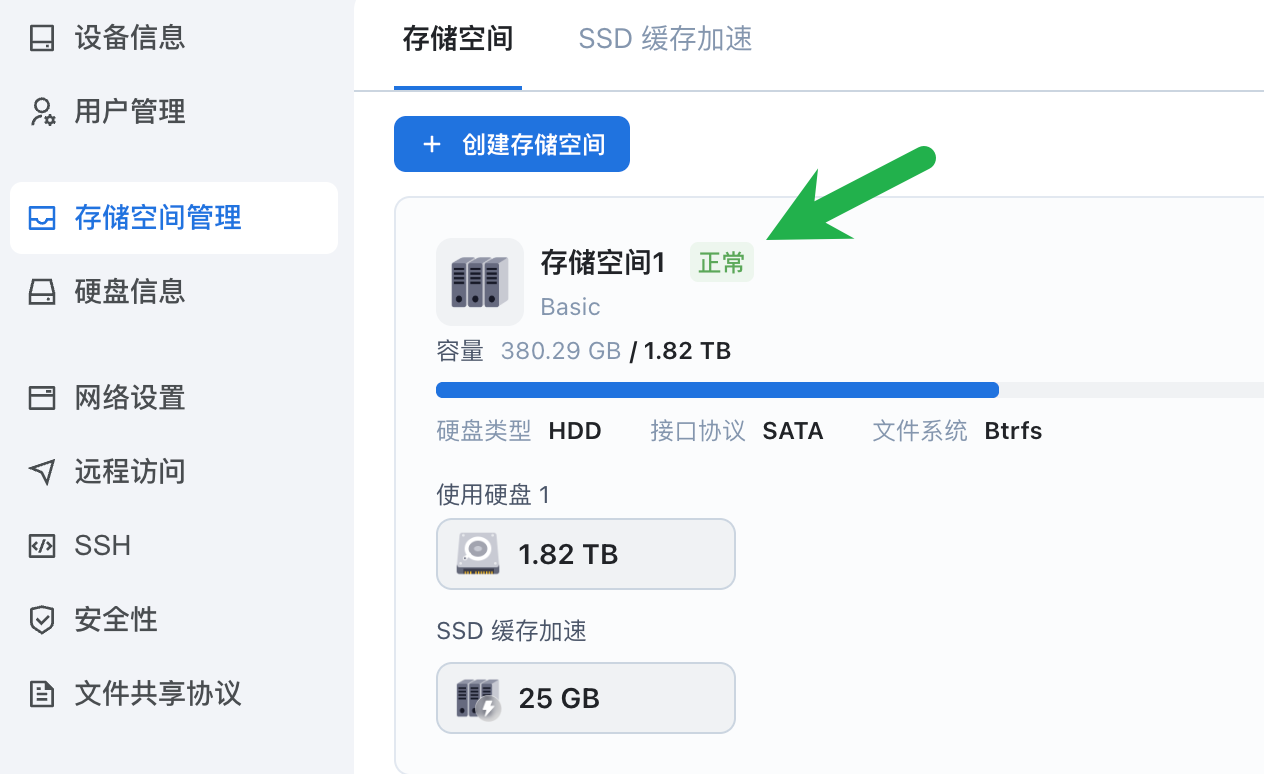
Task: Click the 存储空间1 server rack icon
Action: pos(480,282)
